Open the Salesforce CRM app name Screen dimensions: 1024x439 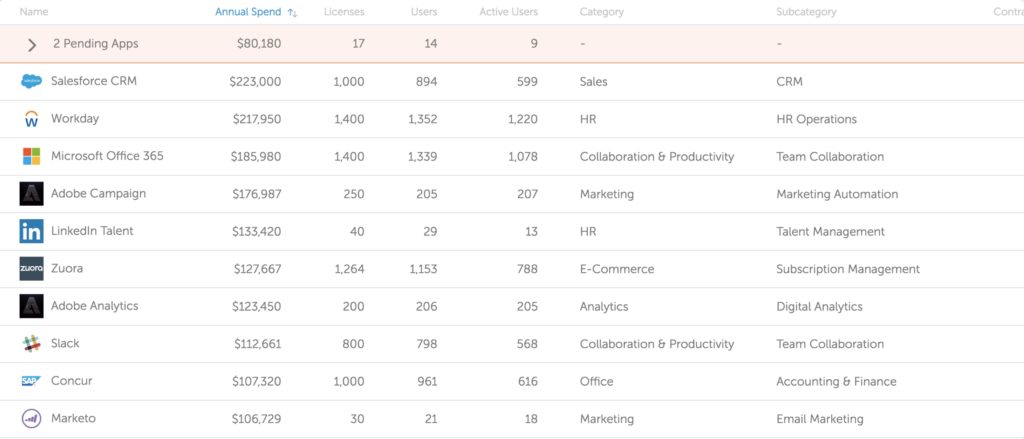(94, 81)
